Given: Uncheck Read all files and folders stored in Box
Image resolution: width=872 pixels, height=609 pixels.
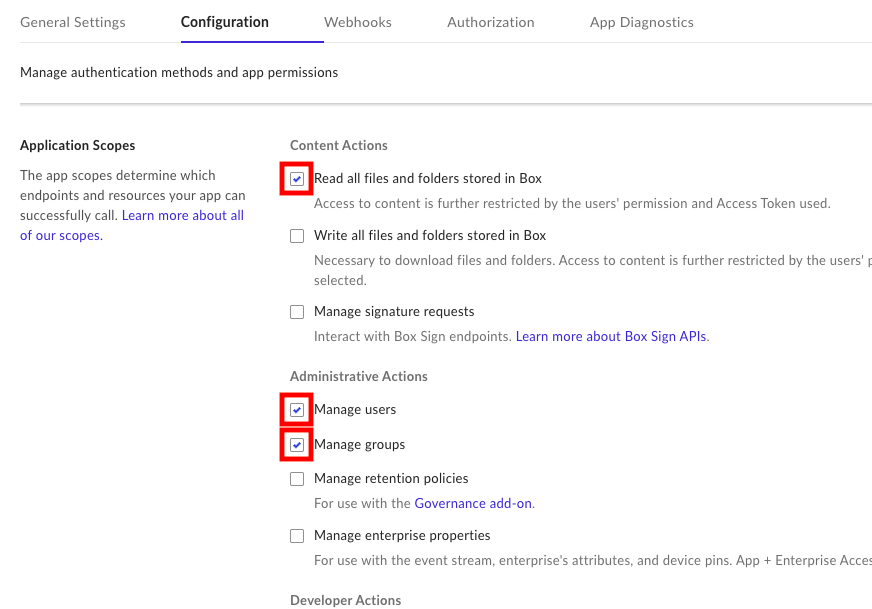Looking at the screenshot, I should (x=296, y=178).
